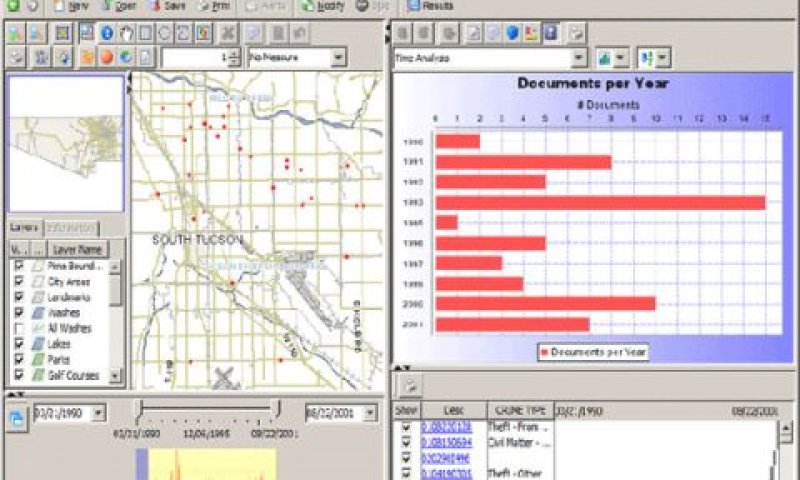This screenshot has width=800, height=480.
Task: Click the time range slider's right handle
Action: point(279,409)
